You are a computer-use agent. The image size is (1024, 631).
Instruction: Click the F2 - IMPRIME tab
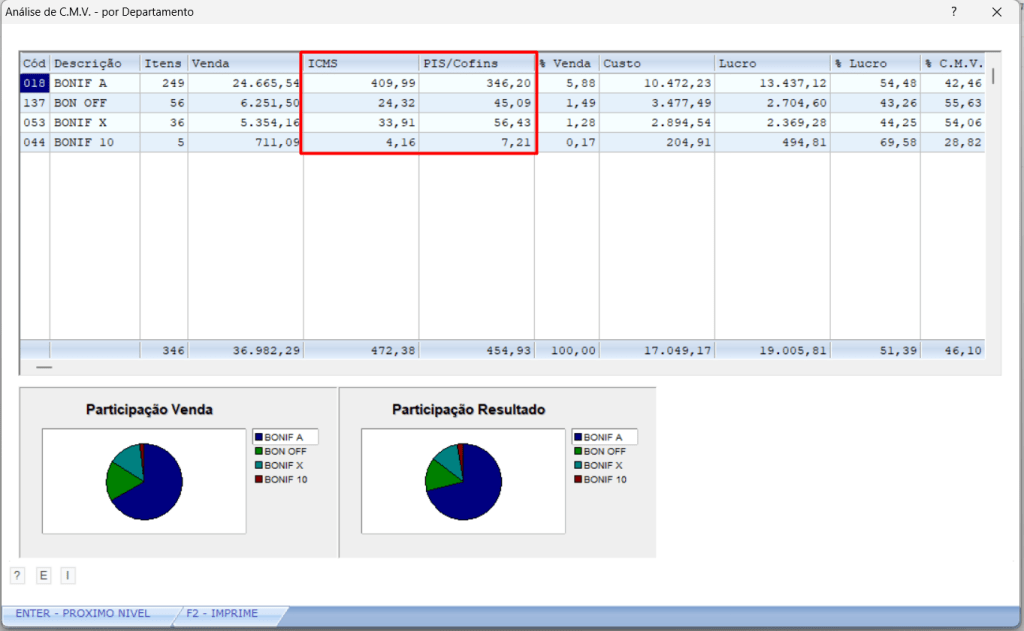pos(222,613)
